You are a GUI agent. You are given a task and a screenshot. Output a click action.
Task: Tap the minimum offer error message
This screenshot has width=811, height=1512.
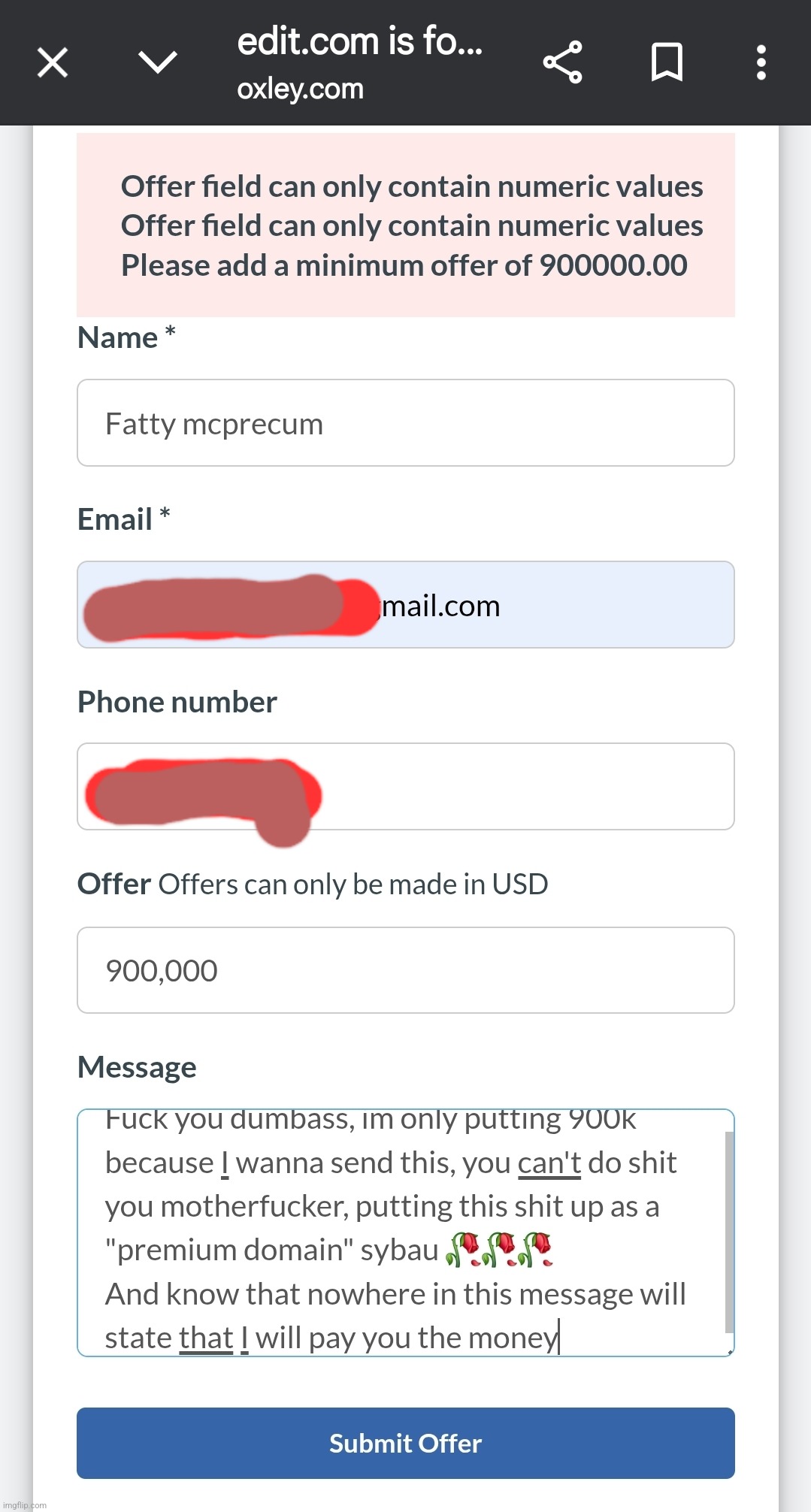point(404,265)
